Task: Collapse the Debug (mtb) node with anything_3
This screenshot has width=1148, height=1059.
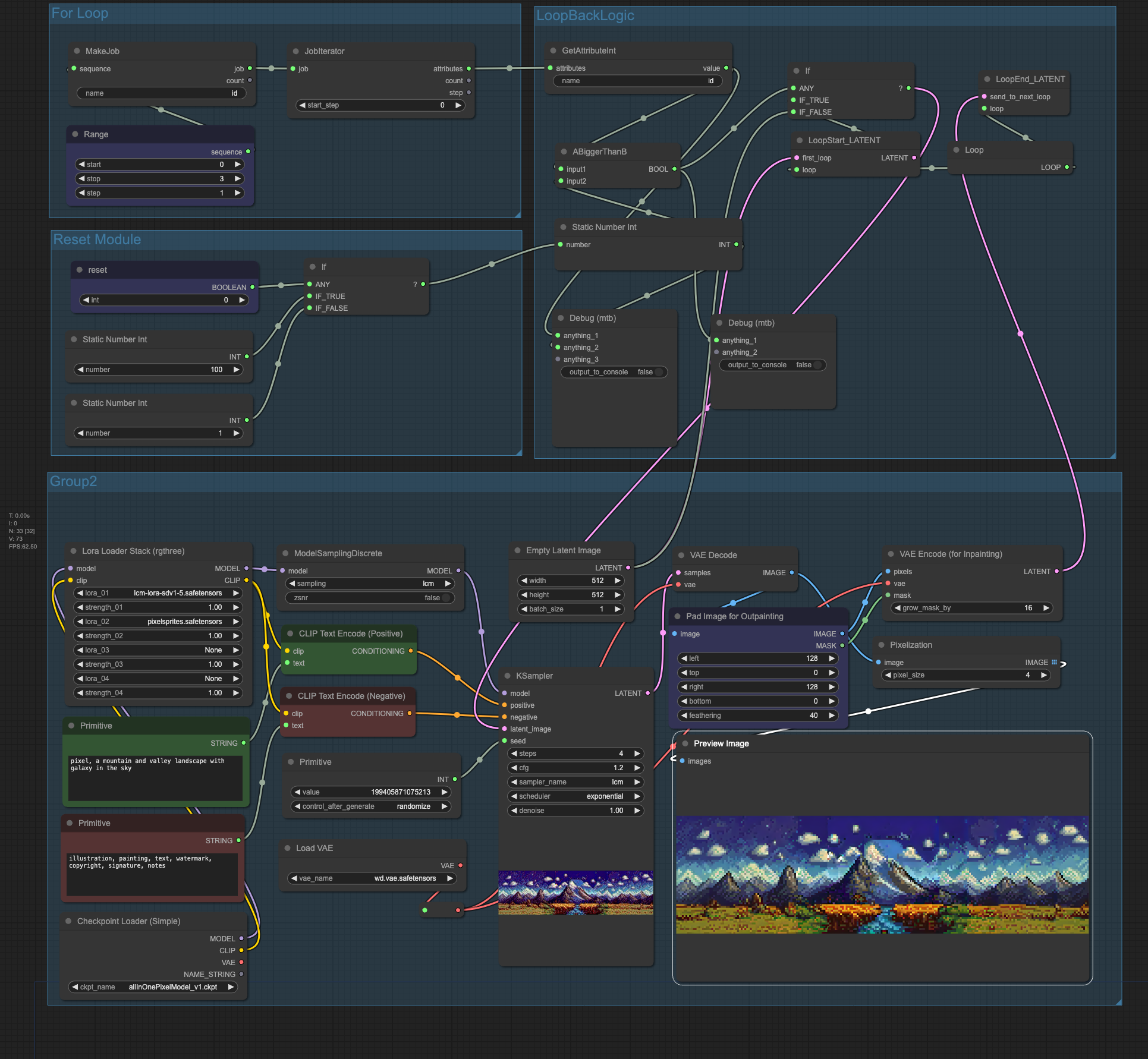Action: pos(561,318)
